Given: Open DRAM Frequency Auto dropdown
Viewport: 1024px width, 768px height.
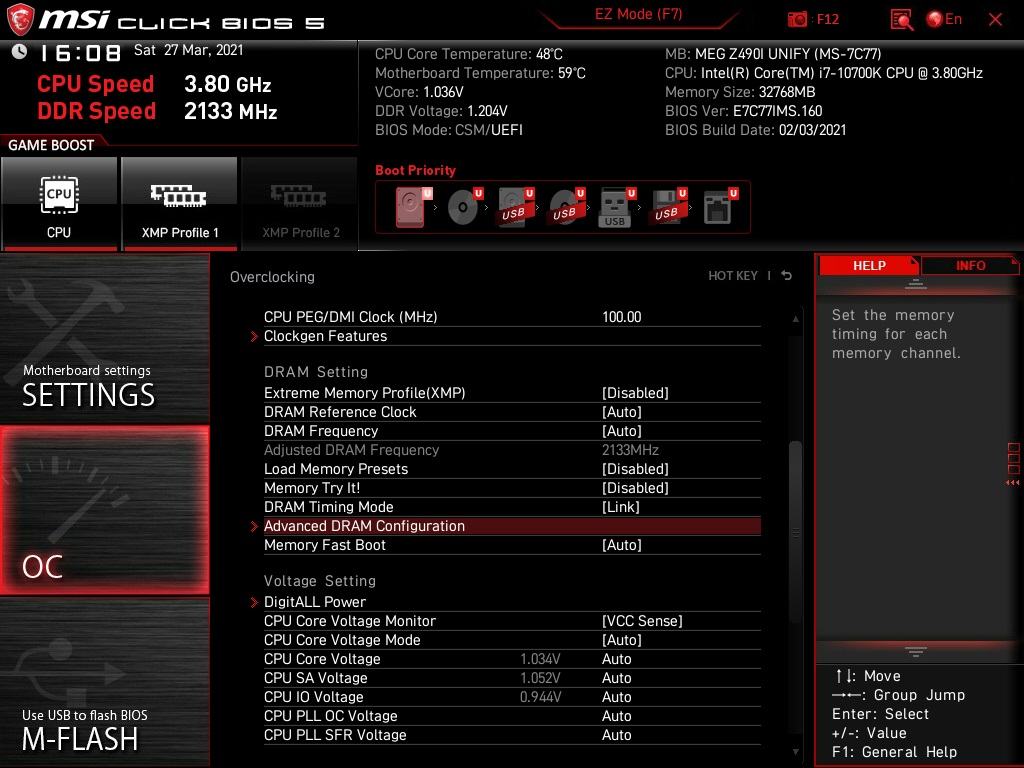Looking at the screenshot, I should point(622,431).
